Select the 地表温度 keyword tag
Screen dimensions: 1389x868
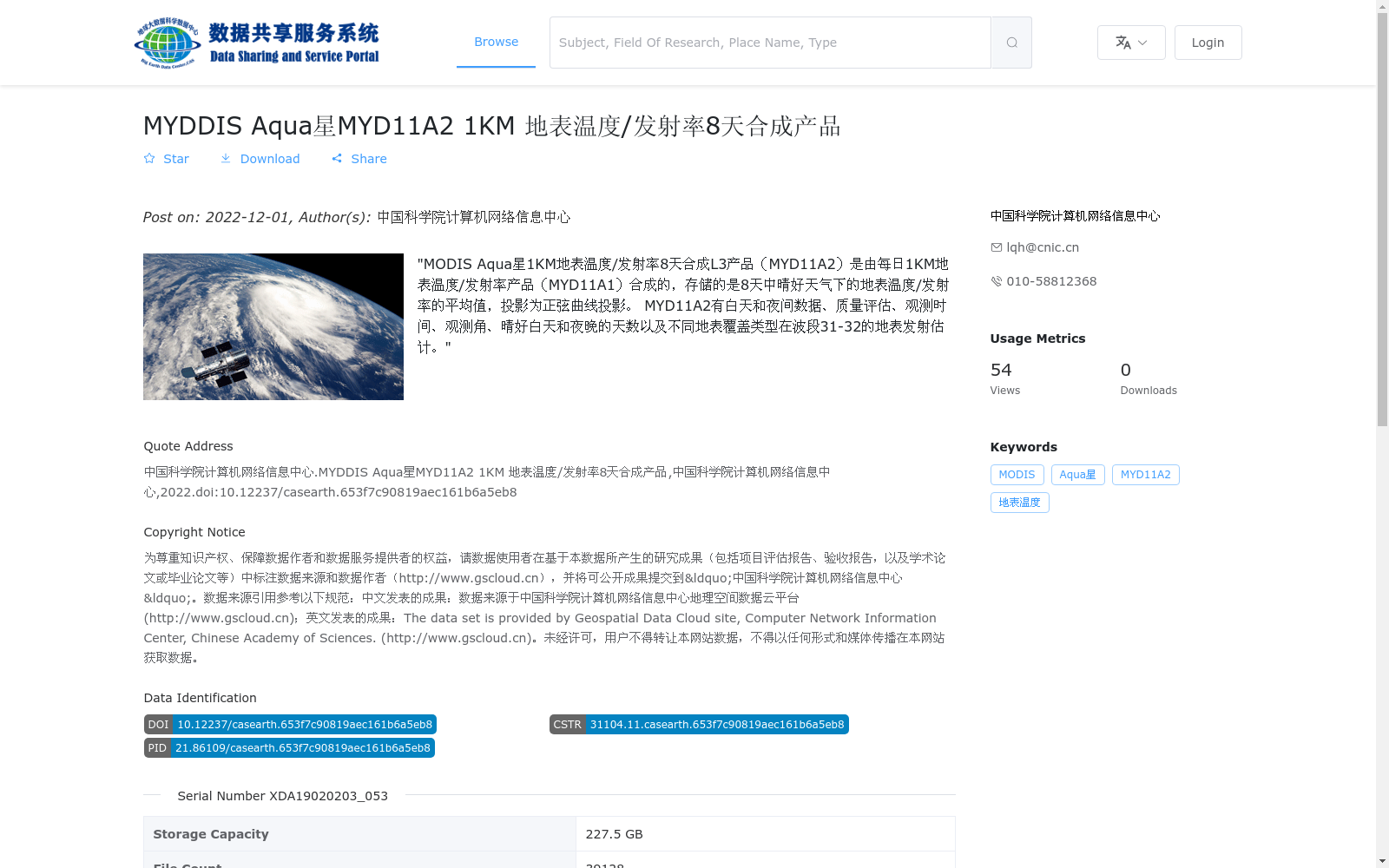(x=1019, y=503)
